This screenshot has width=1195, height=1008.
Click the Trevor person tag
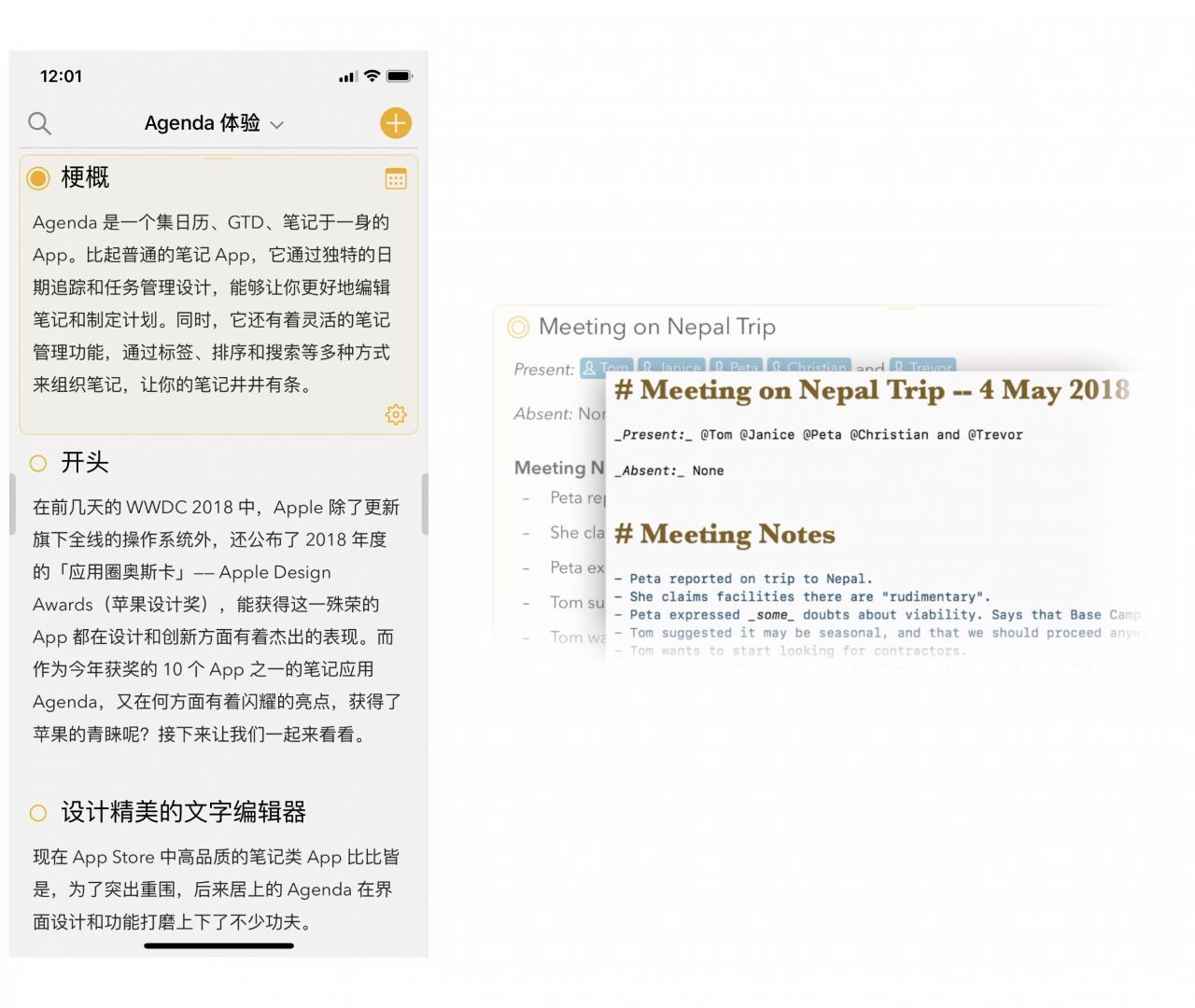point(922,367)
